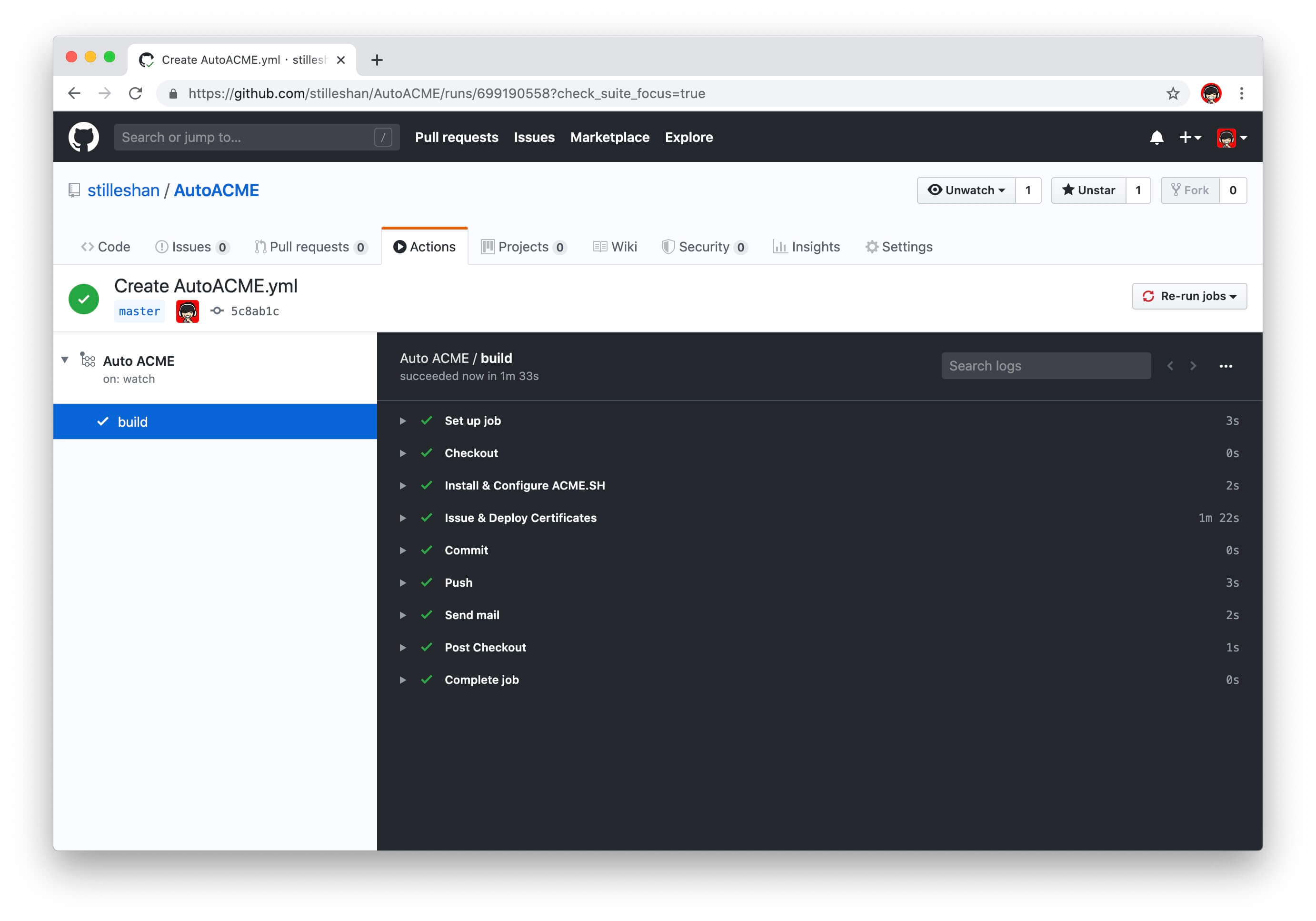Image resolution: width=1316 pixels, height=921 pixels.
Task: Go to previous log search result
Action: coord(1170,366)
